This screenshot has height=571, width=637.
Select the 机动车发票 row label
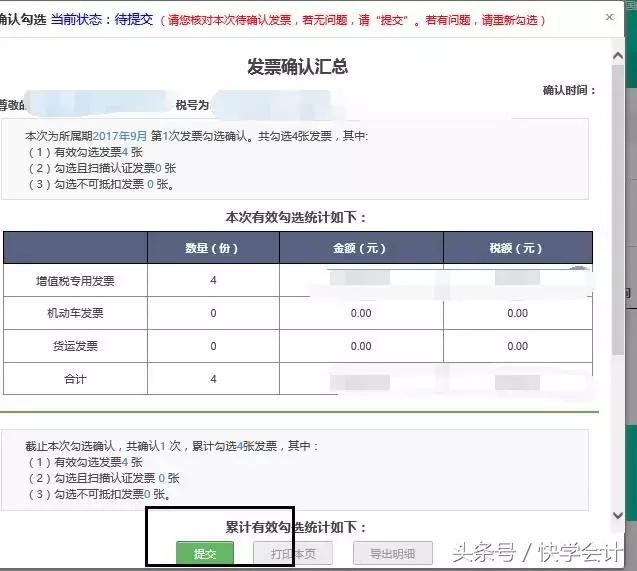click(75, 314)
